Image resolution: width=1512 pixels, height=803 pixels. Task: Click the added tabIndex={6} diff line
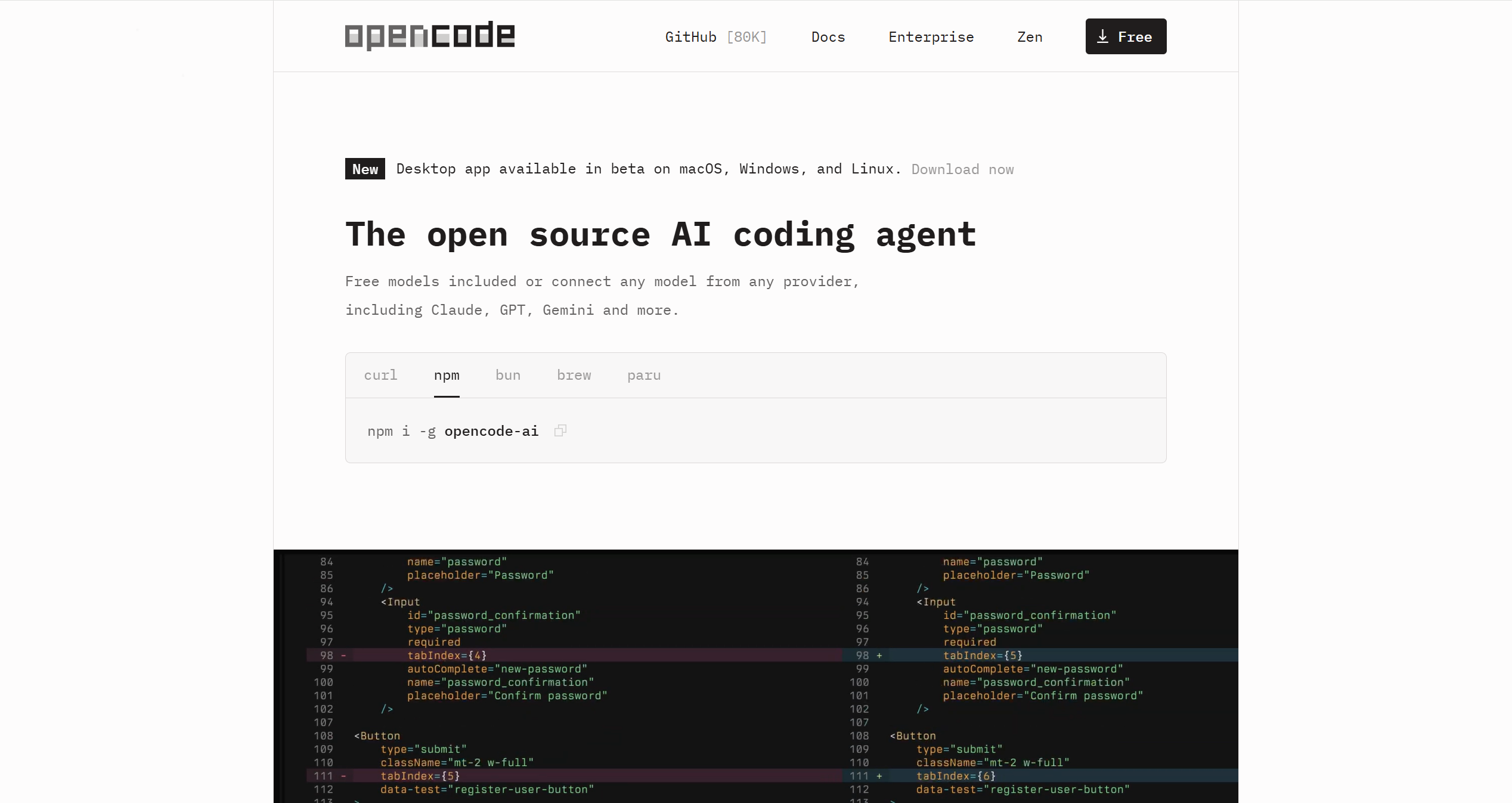click(x=955, y=776)
